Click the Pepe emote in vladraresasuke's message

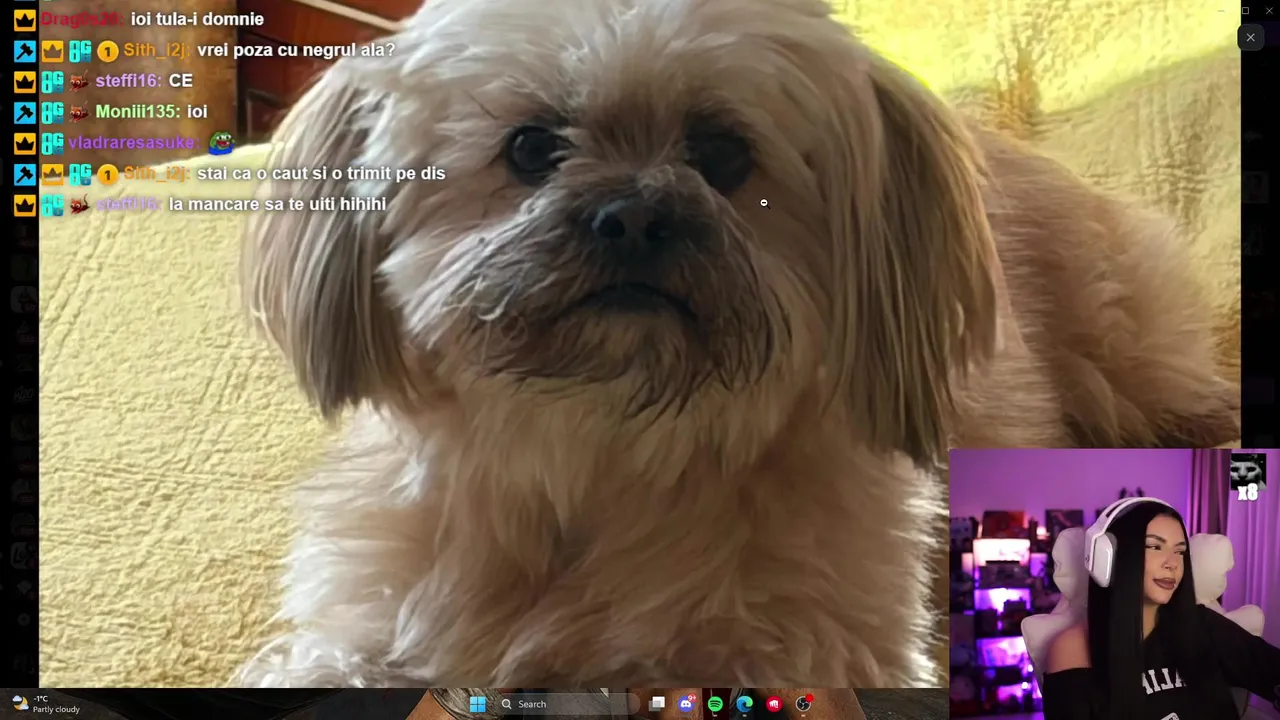point(220,143)
